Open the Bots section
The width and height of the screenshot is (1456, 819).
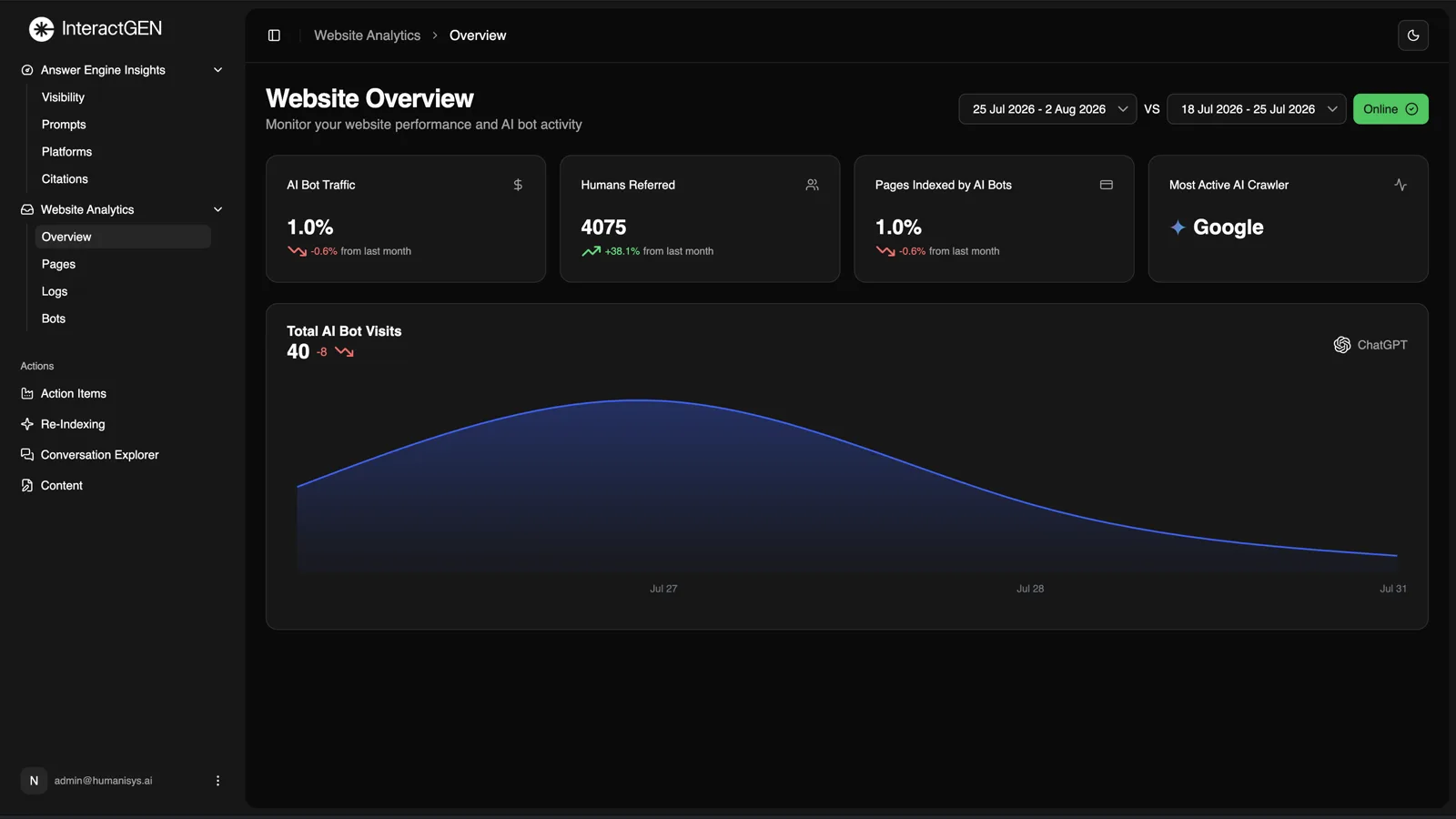[x=54, y=318]
